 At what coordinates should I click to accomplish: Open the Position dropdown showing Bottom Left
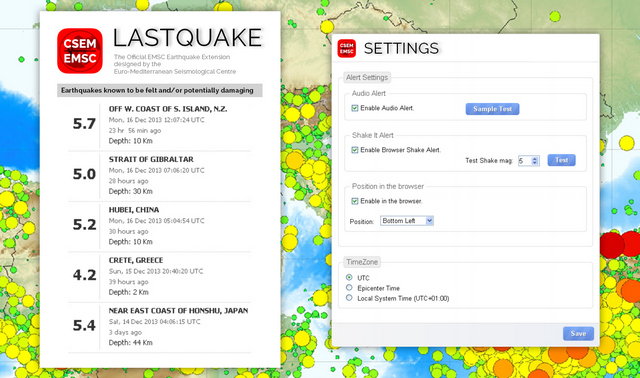407,221
